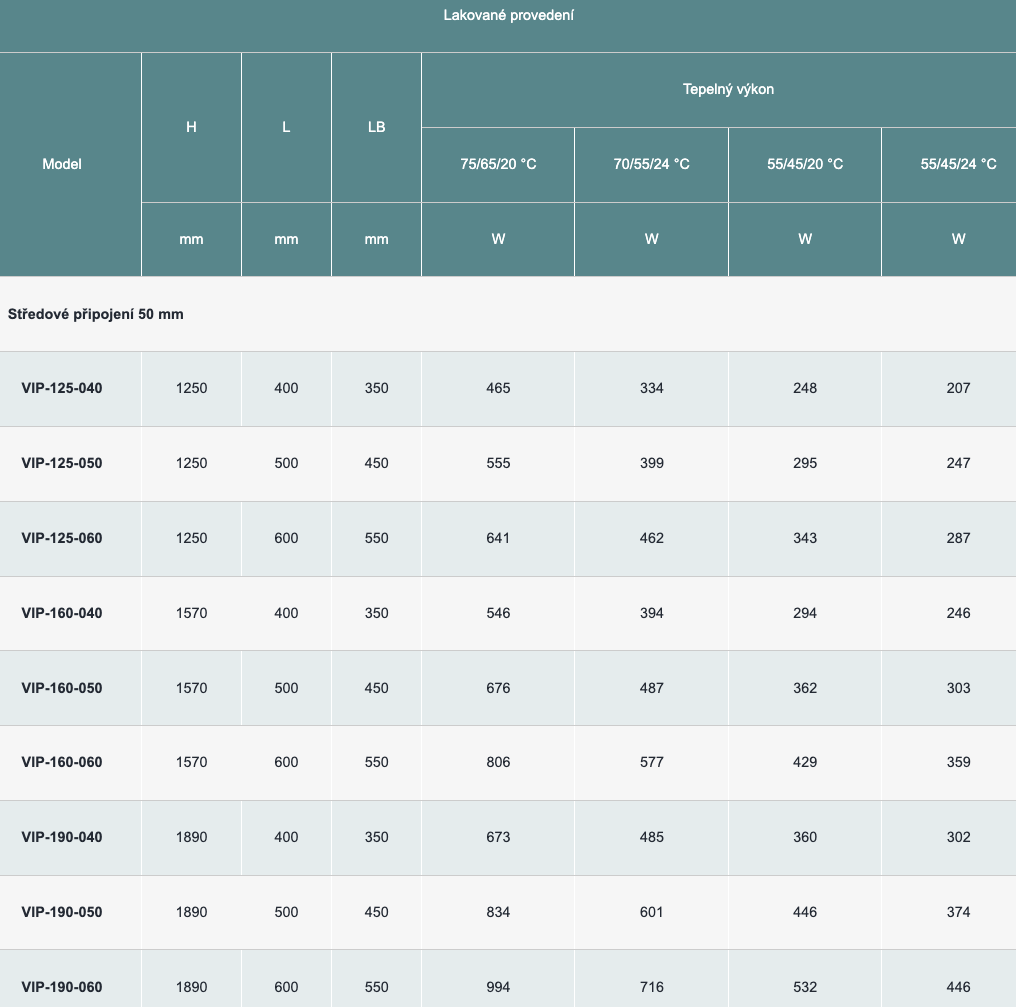Select the Lakované provedení title bar

pyautogui.click(x=508, y=15)
